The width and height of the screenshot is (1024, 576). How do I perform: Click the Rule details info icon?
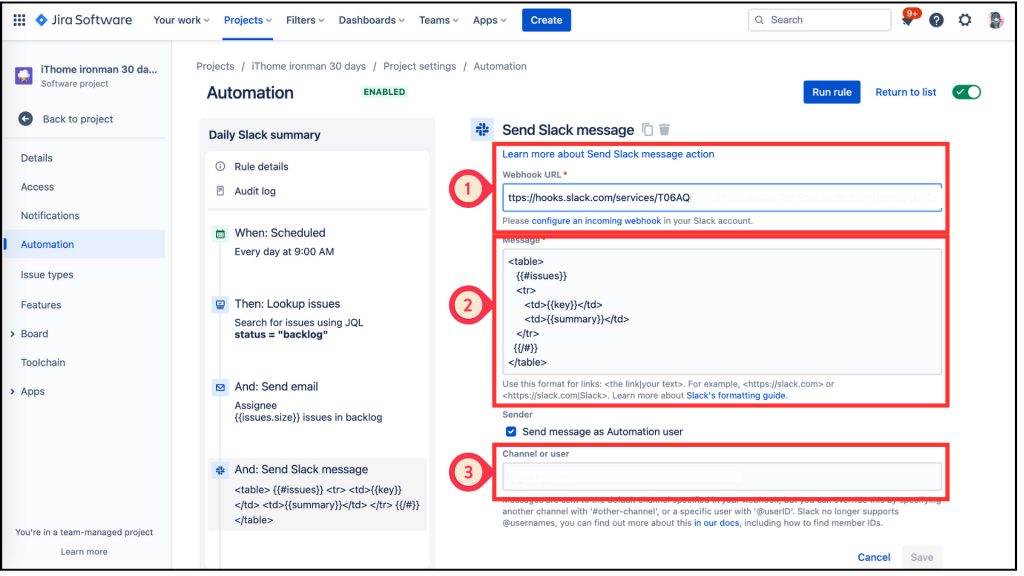[220, 167]
